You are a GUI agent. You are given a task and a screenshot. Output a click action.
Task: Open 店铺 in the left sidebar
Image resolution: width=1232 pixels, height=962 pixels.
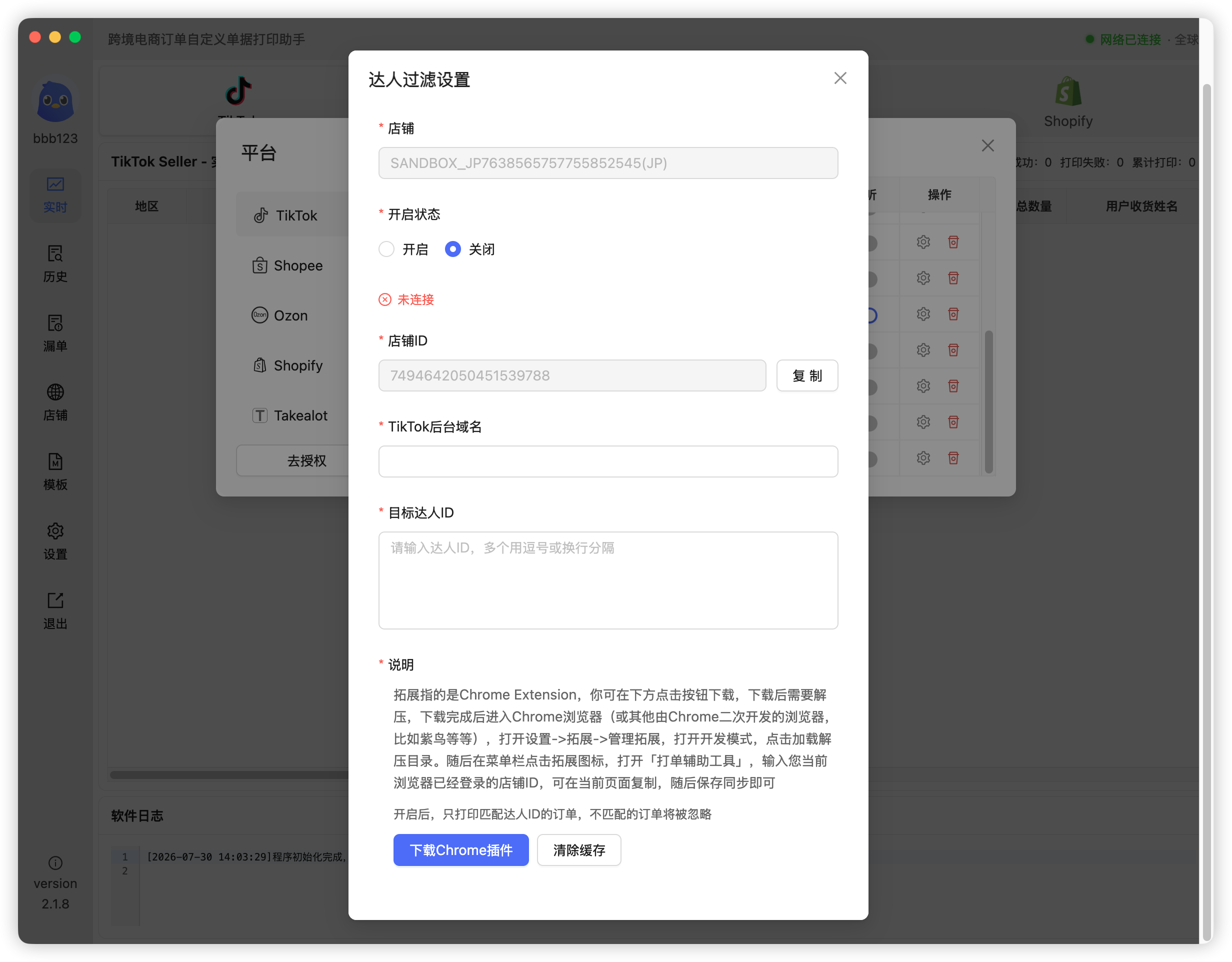coord(55,403)
